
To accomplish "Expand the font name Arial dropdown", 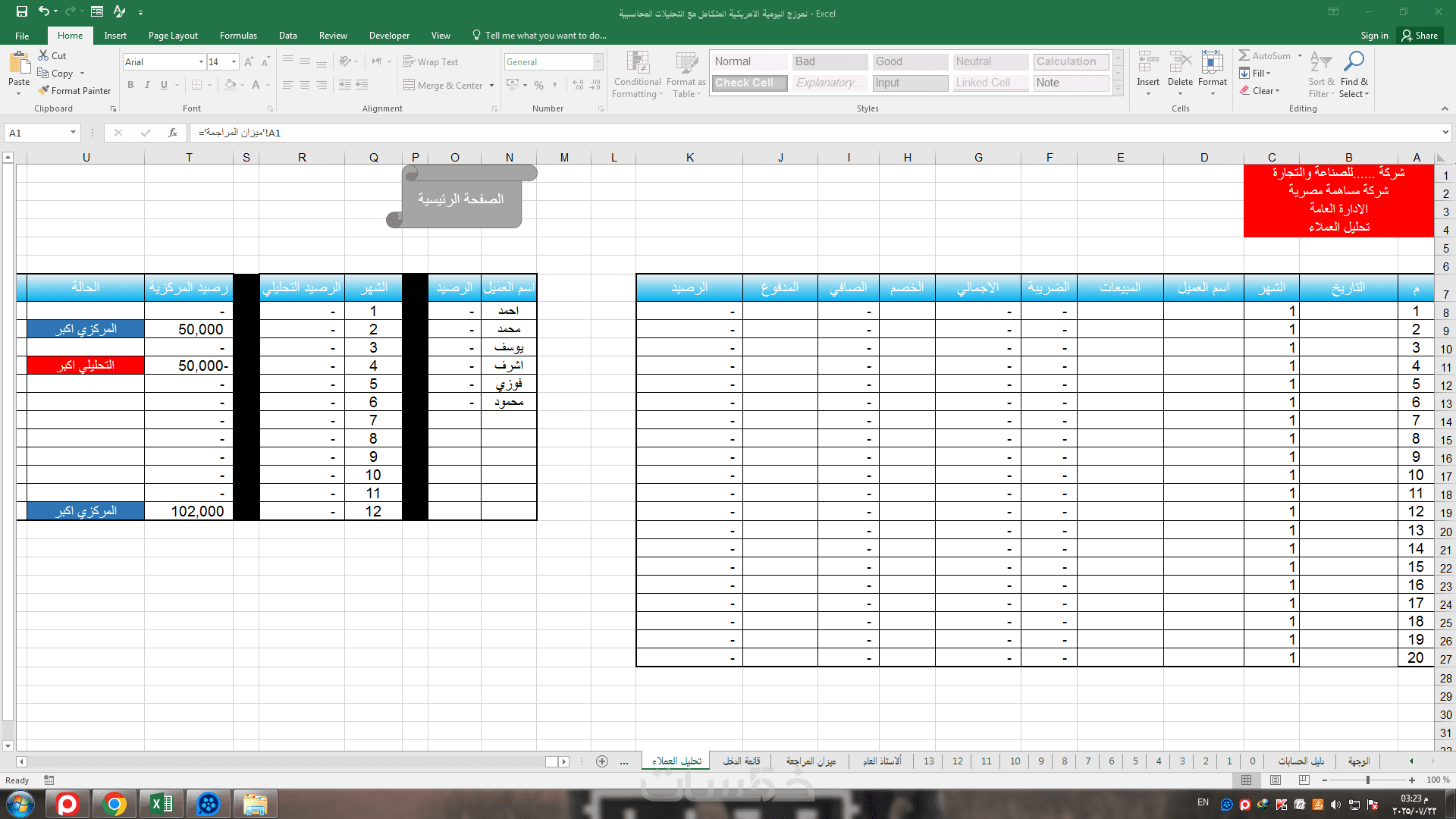I will coord(201,61).
